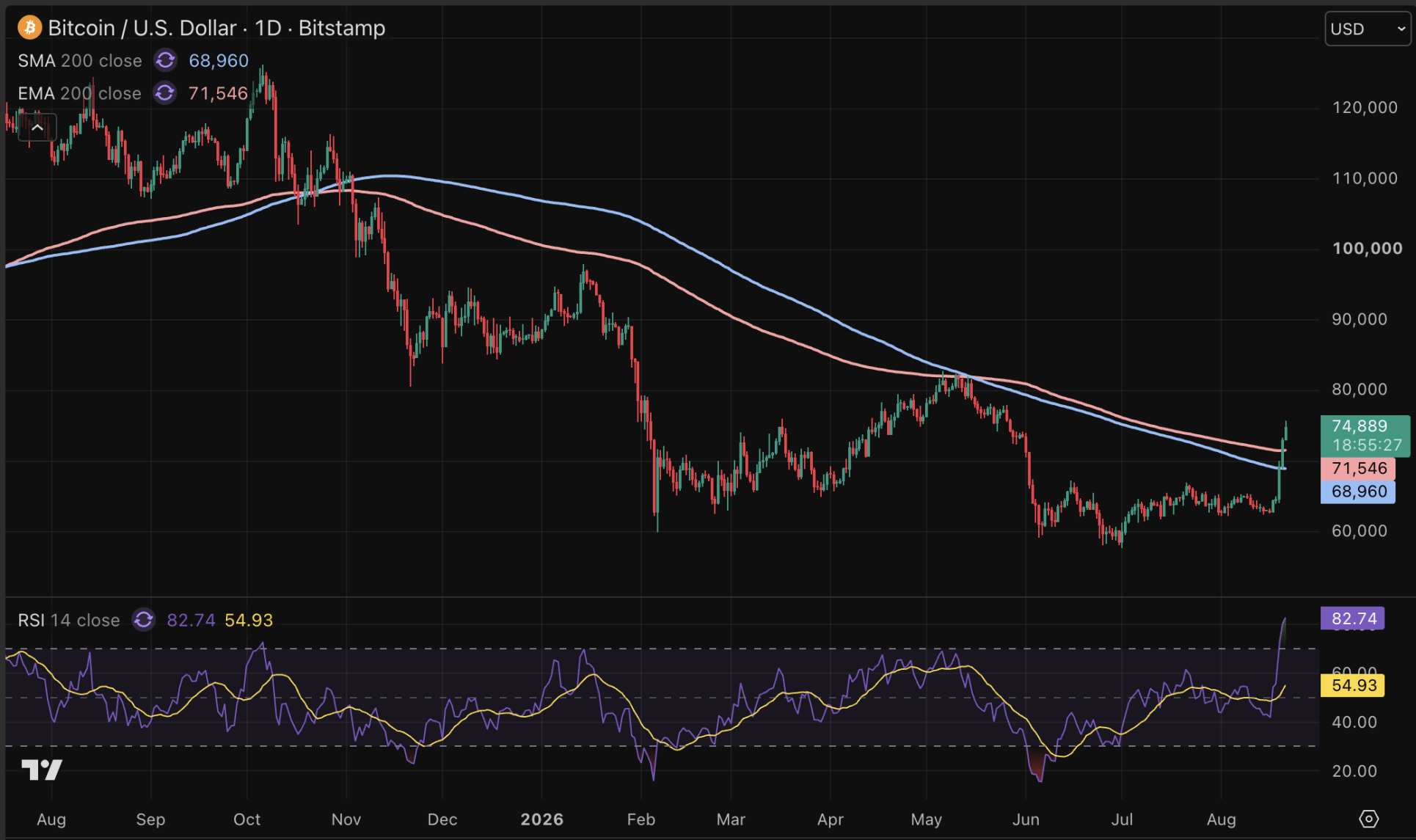Click the Jul label on the time axis
This screenshot has height=840, width=1416.
tap(1122, 819)
